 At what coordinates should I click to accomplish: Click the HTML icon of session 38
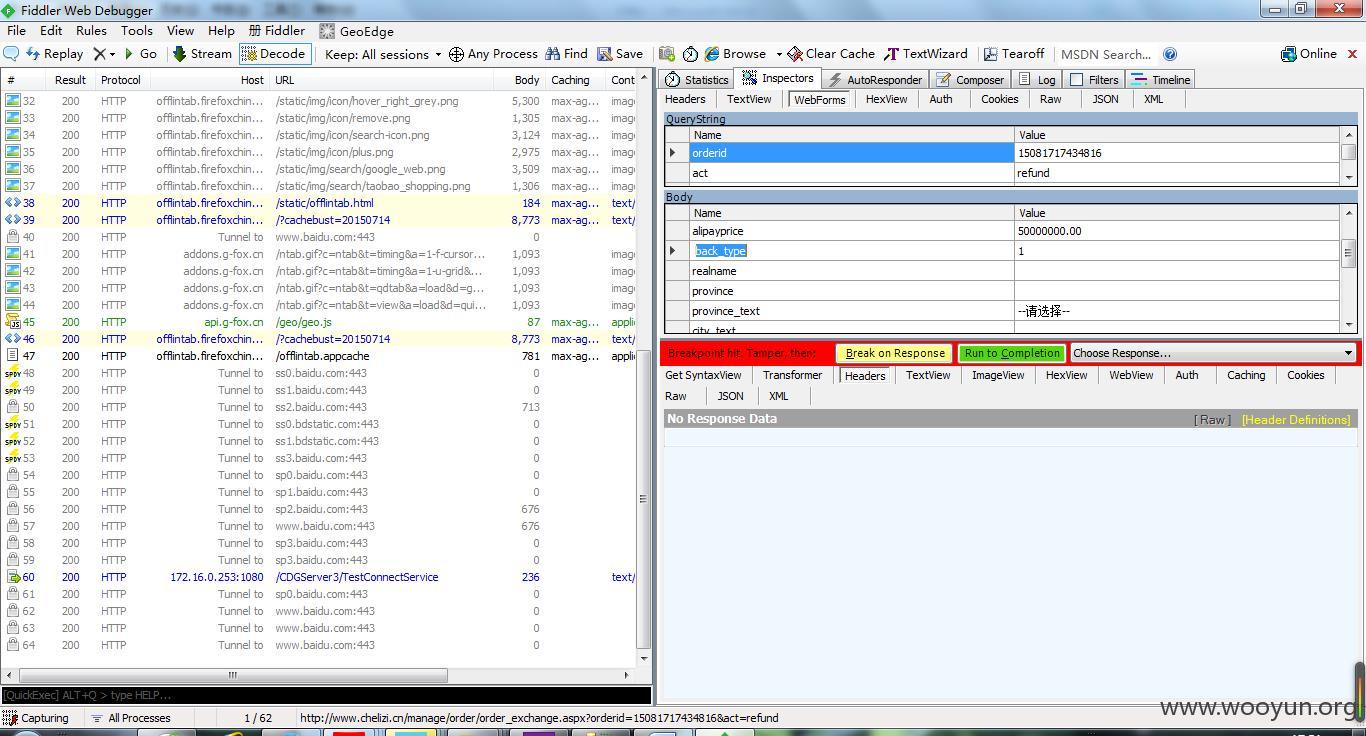(13, 203)
